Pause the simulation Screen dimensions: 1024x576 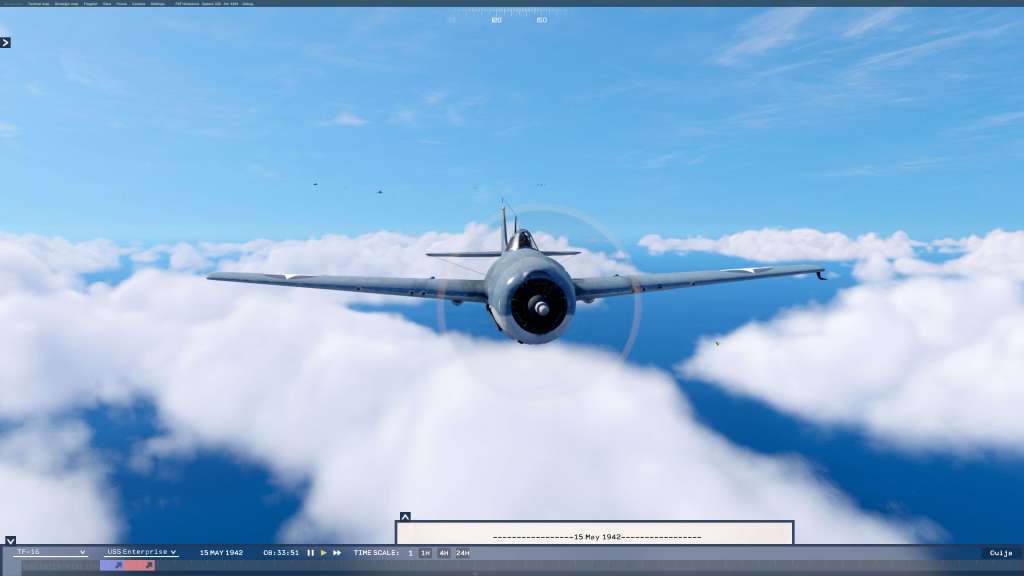310,552
